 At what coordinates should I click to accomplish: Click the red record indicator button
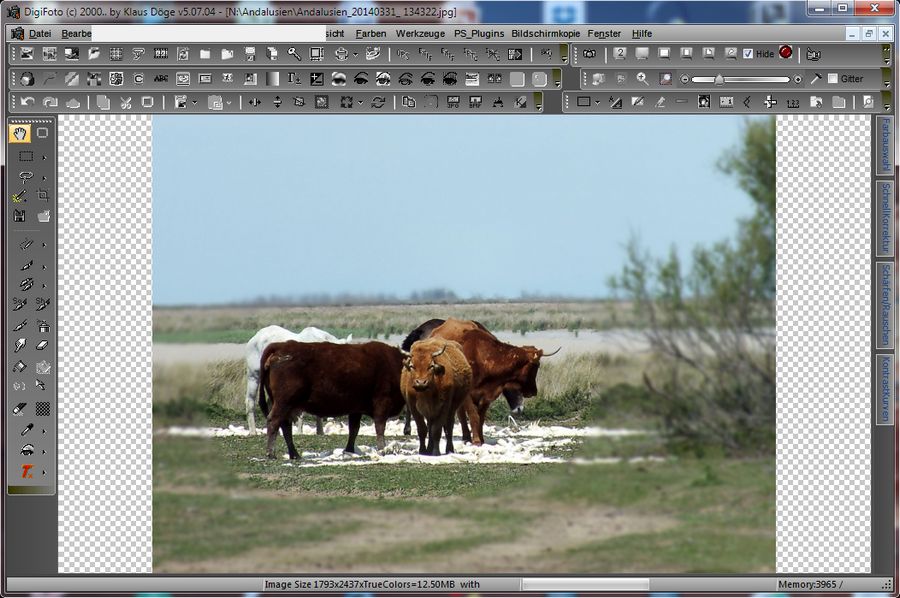(x=786, y=53)
